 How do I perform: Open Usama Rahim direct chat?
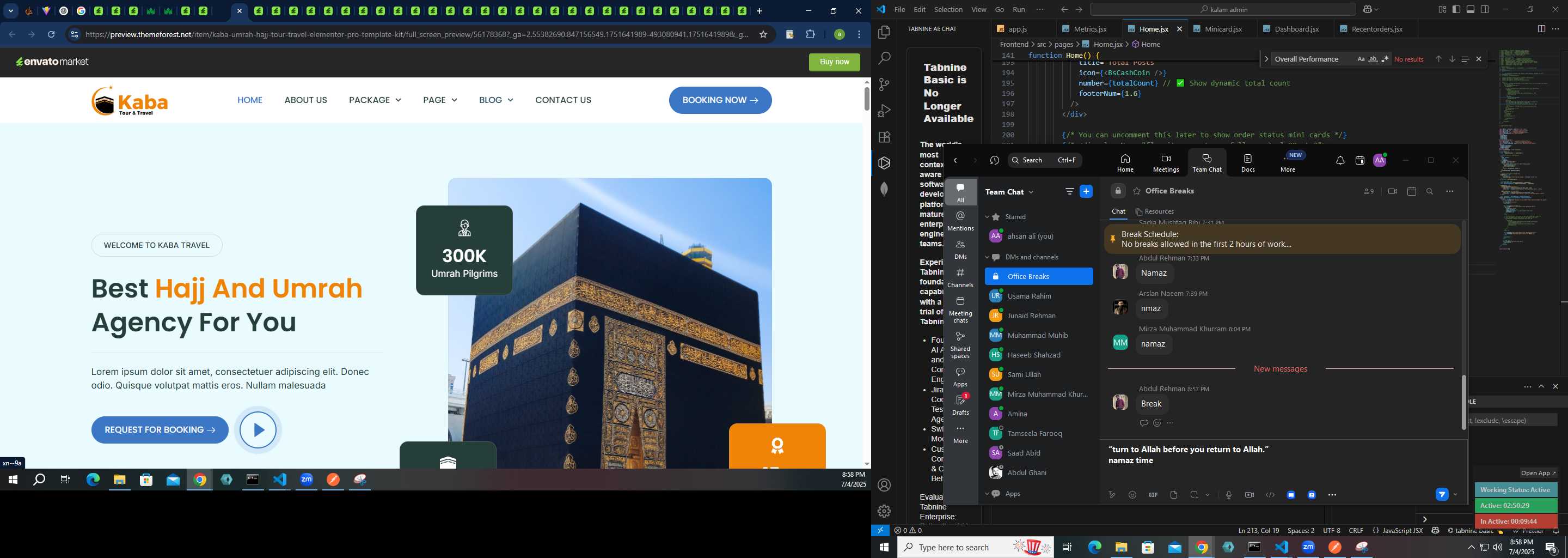pos(1038,296)
